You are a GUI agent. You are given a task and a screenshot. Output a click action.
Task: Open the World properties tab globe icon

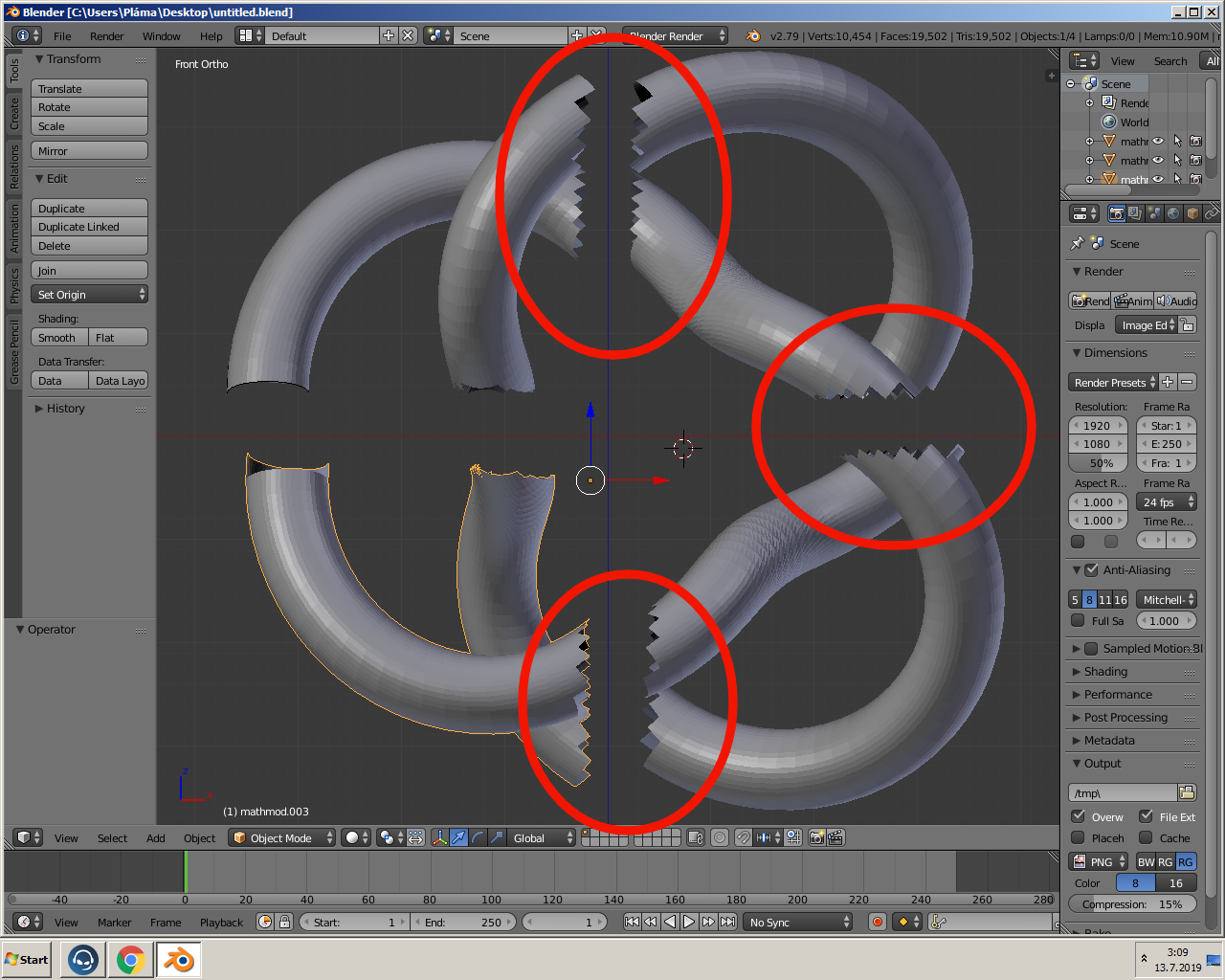point(1173,213)
